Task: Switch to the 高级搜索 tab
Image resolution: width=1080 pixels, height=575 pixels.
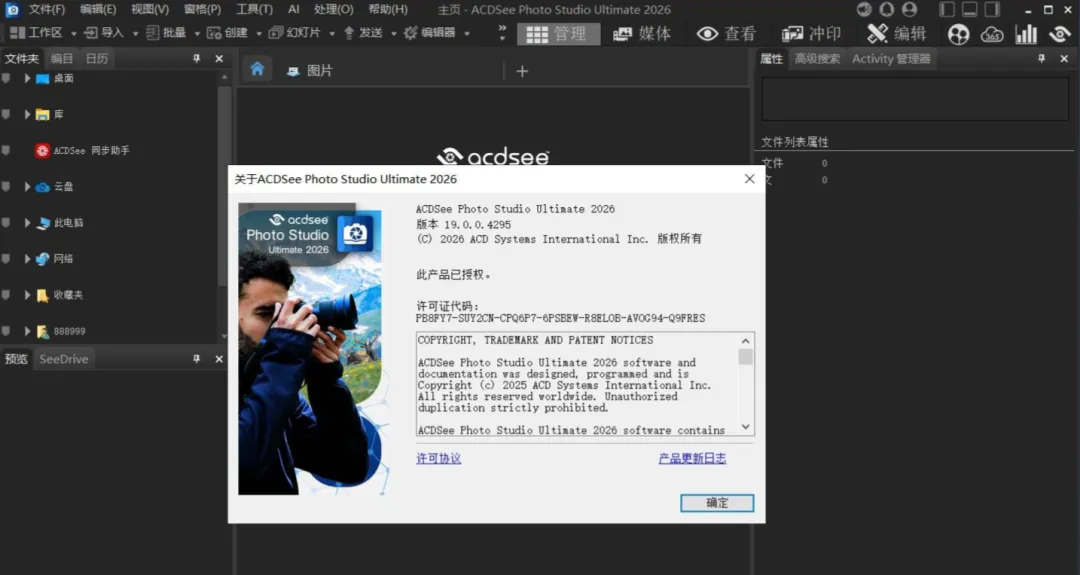Action: coord(817,59)
